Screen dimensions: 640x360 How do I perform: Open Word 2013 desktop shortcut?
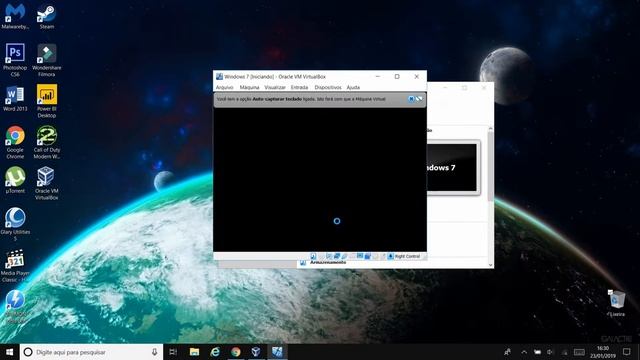point(15,98)
